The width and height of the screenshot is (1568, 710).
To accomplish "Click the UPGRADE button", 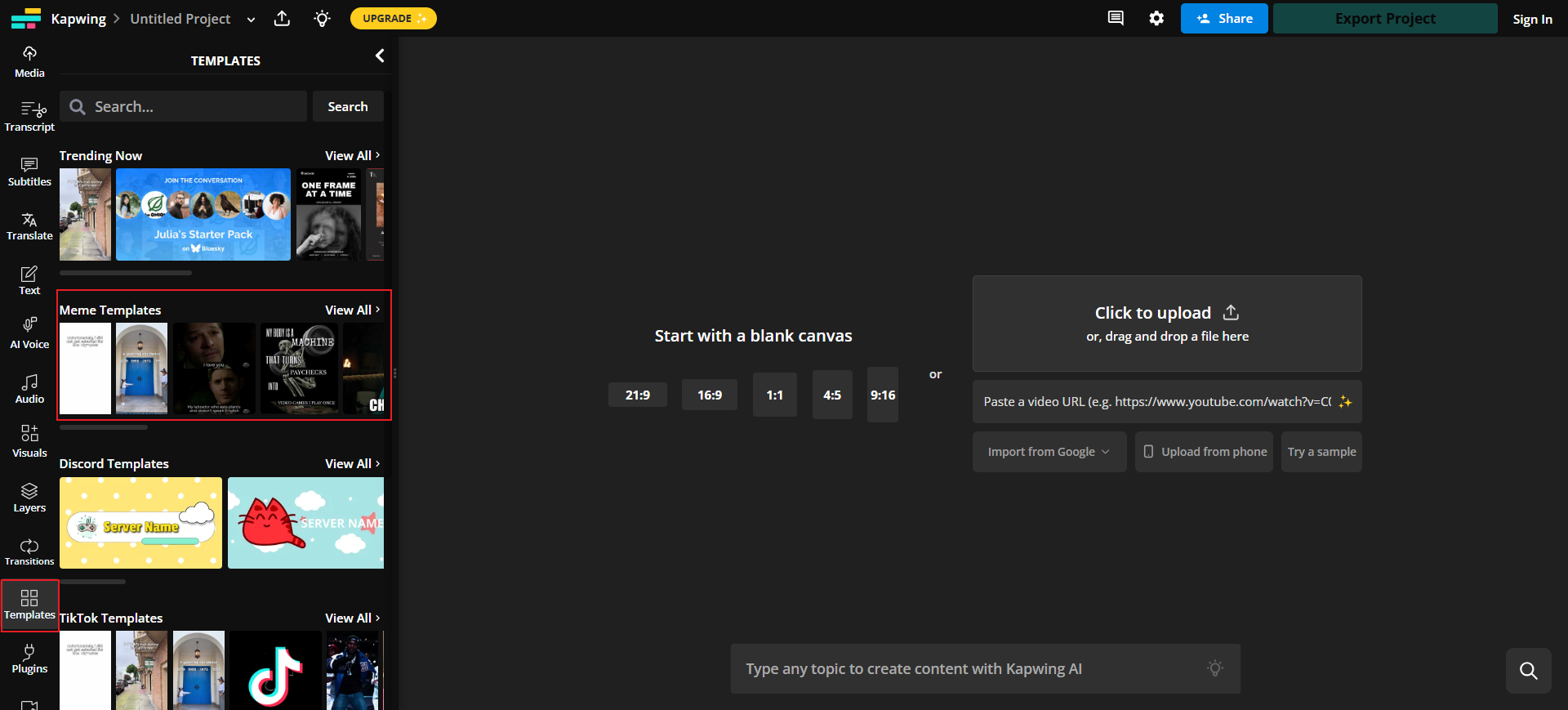I will [x=394, y=18].
